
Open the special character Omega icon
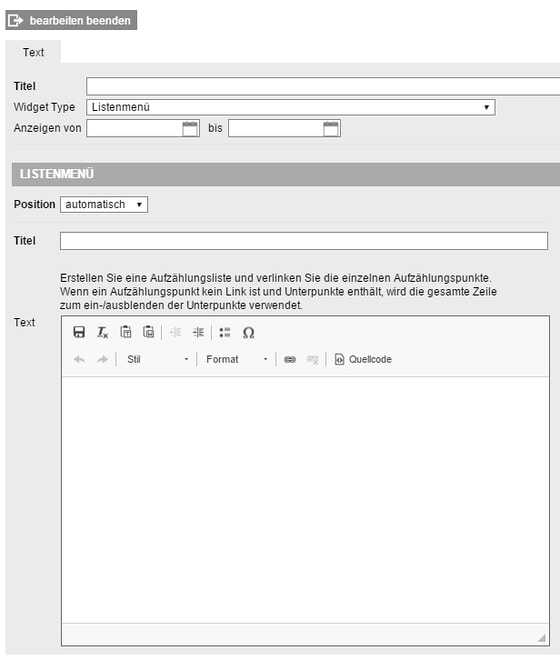248,333
